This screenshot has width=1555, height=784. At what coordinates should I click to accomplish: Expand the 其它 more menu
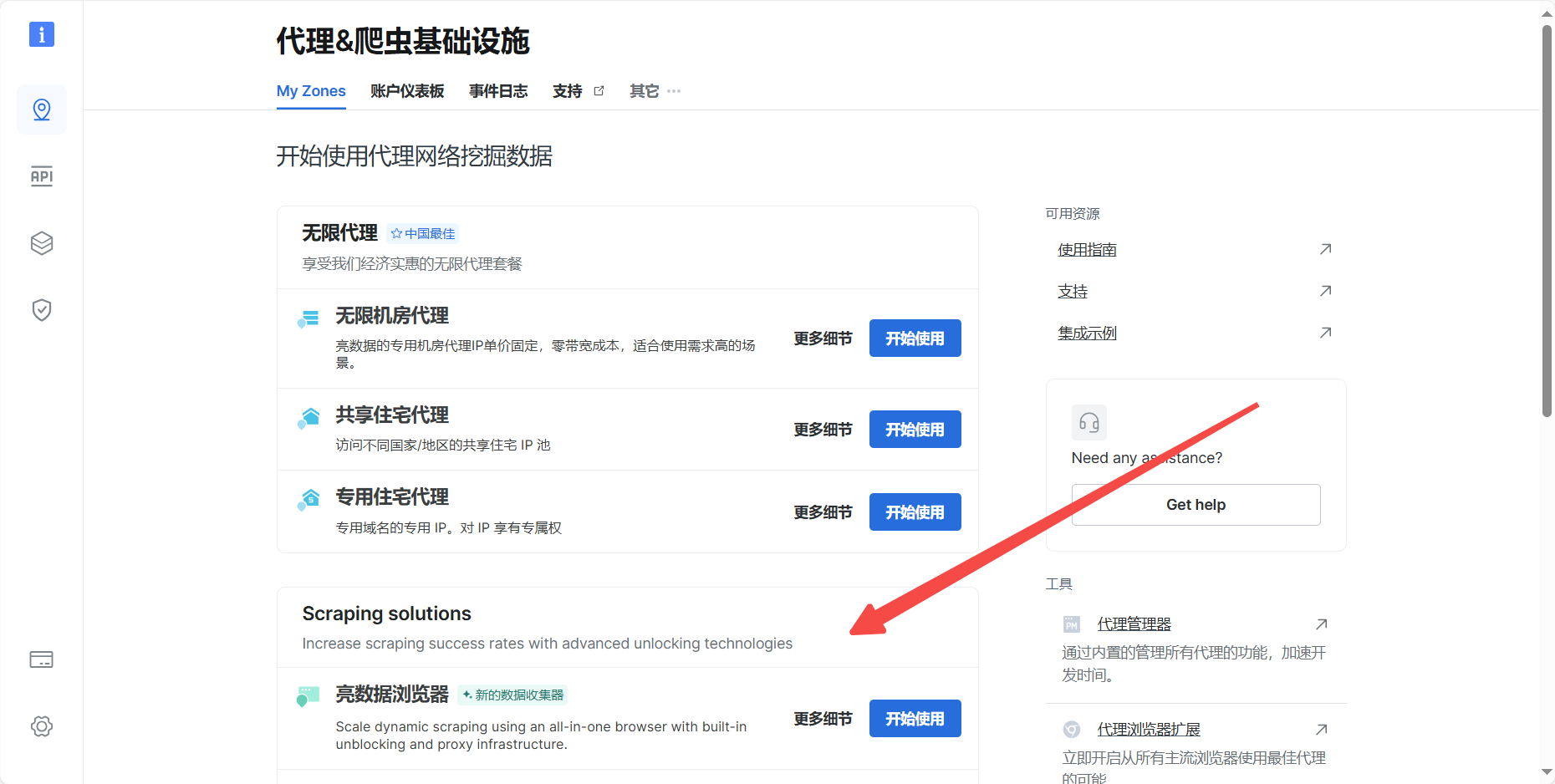(x=655, y=91)
